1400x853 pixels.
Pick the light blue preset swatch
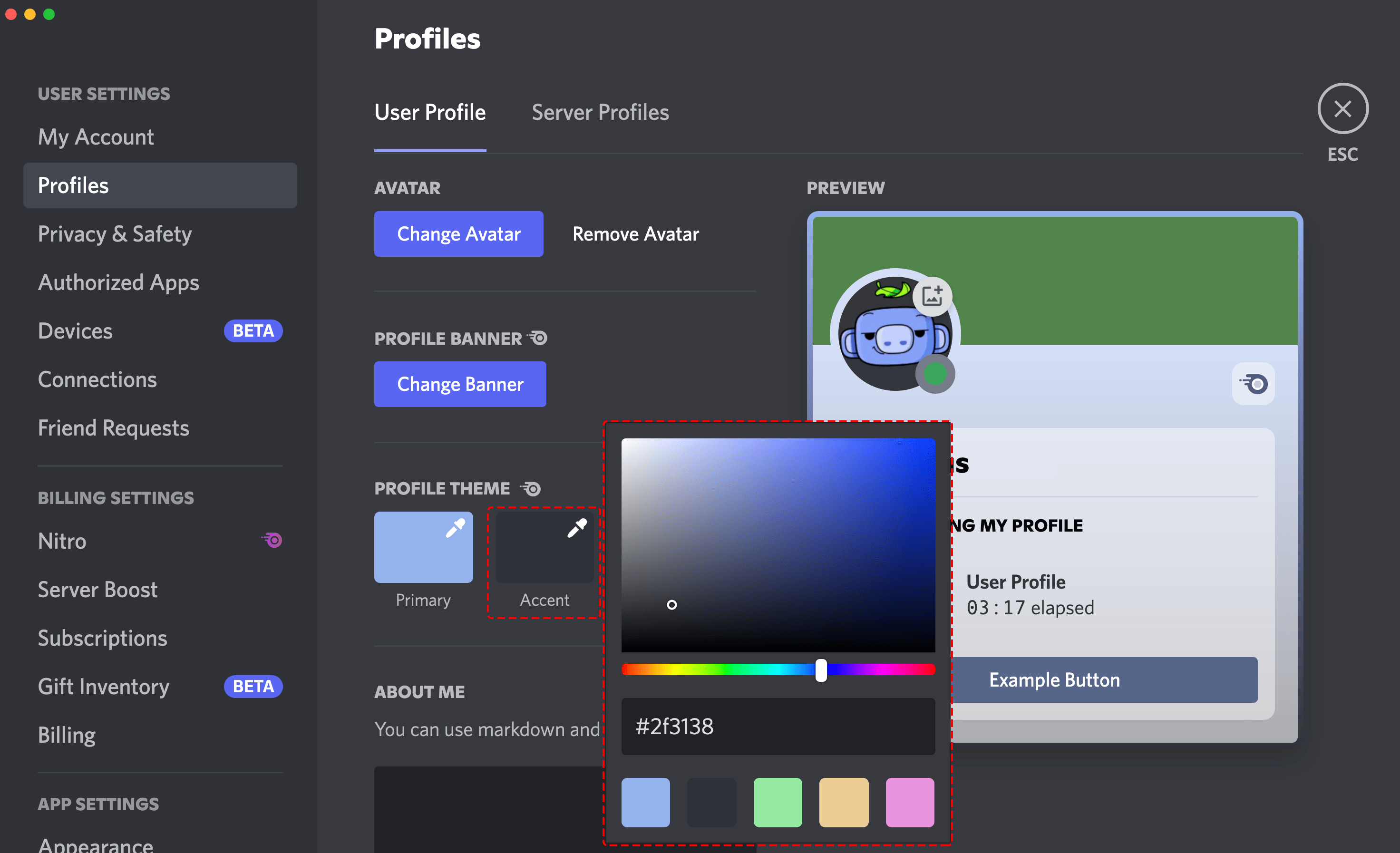tap(645, 802)
